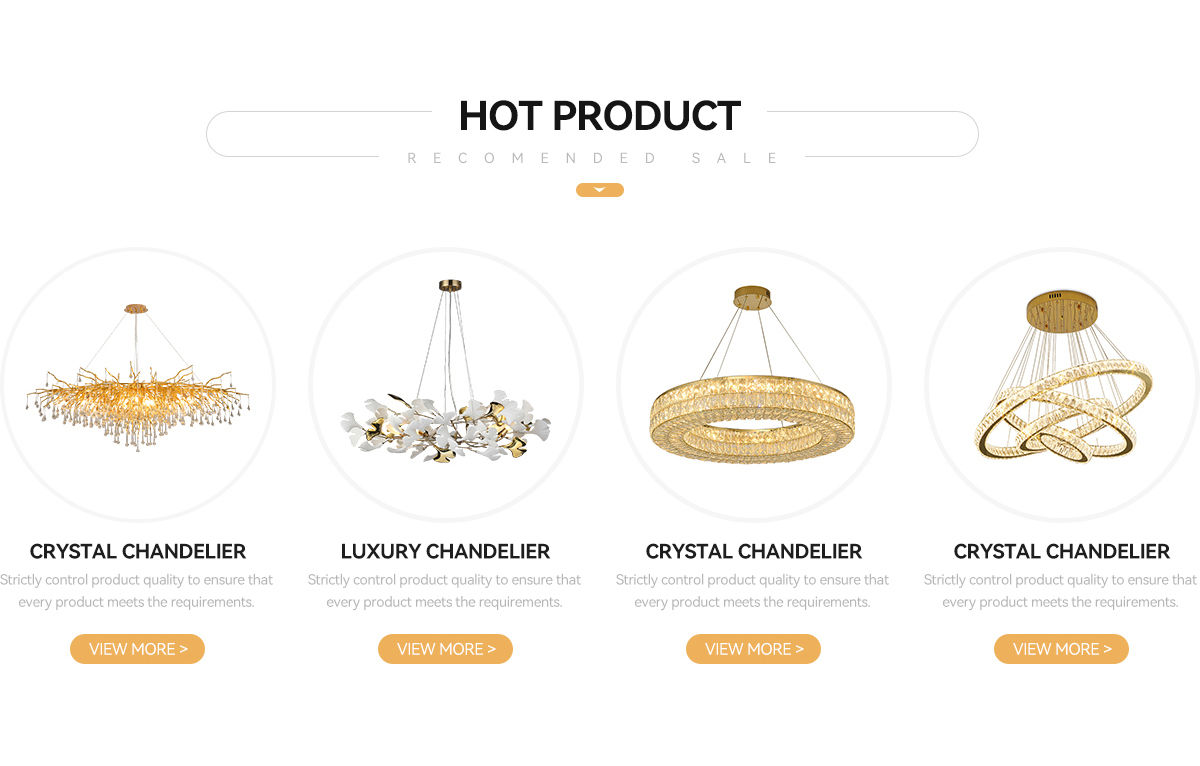Click the description text under the branch crystal chandelier
This screenshot has height=766, width=1200.
pyautogui.click(x=137, y=591)
